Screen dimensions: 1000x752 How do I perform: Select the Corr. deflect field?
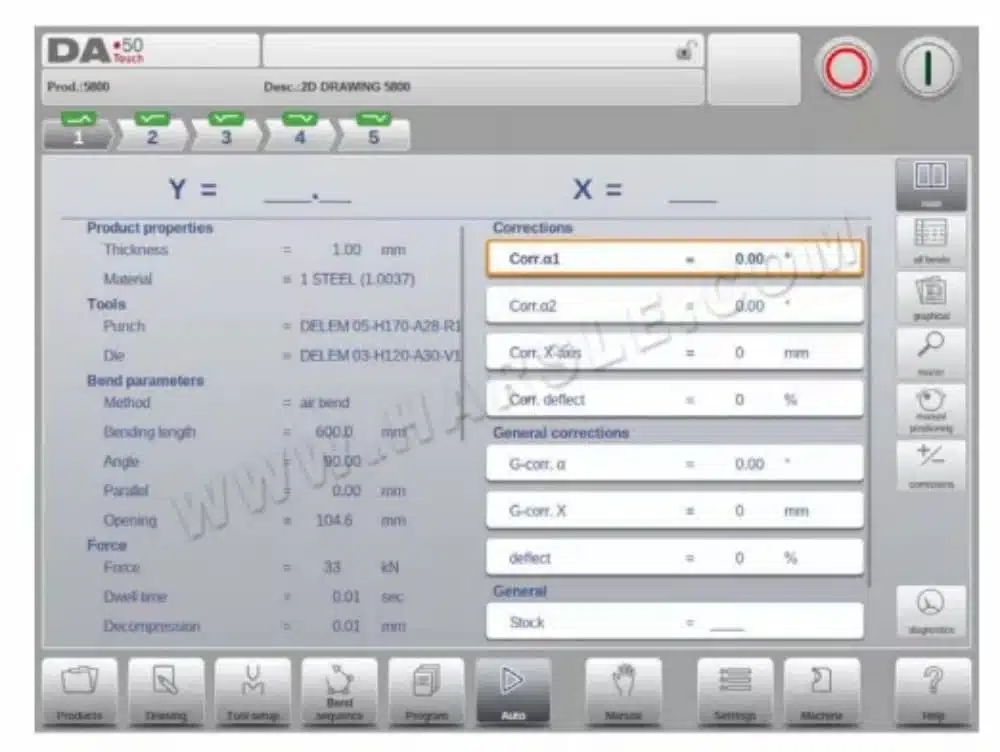click(675, 400)
